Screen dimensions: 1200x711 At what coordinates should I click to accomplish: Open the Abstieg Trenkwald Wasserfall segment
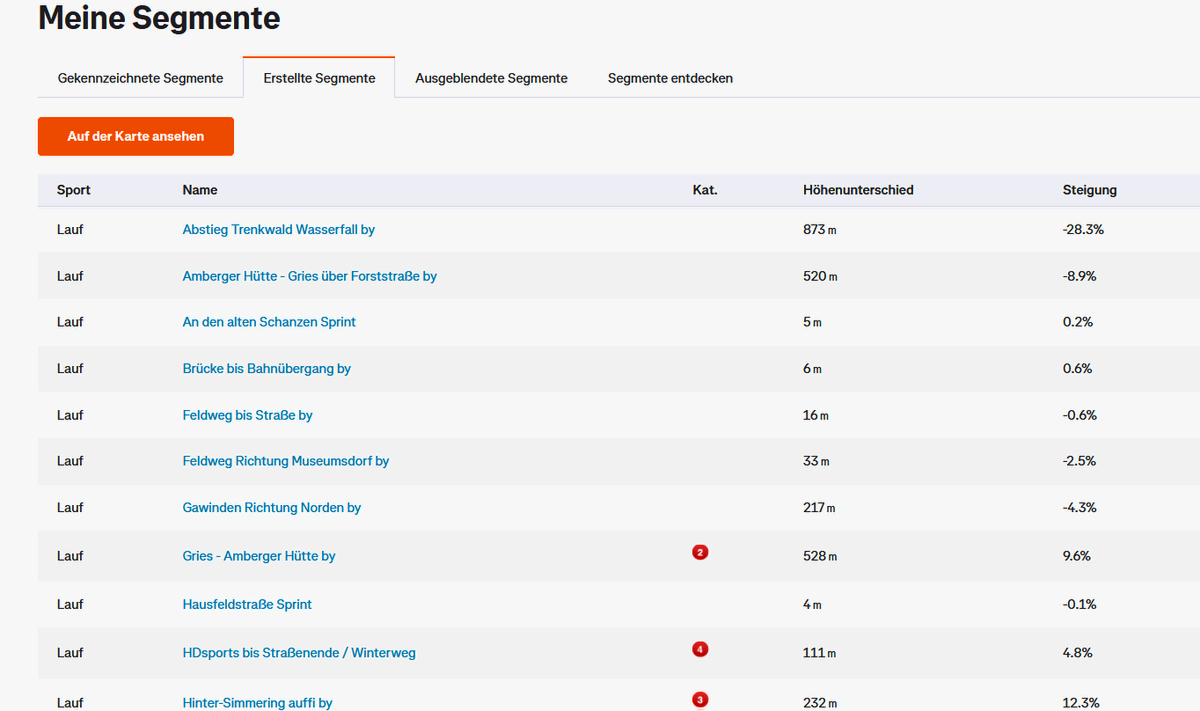tap(278, 229)
